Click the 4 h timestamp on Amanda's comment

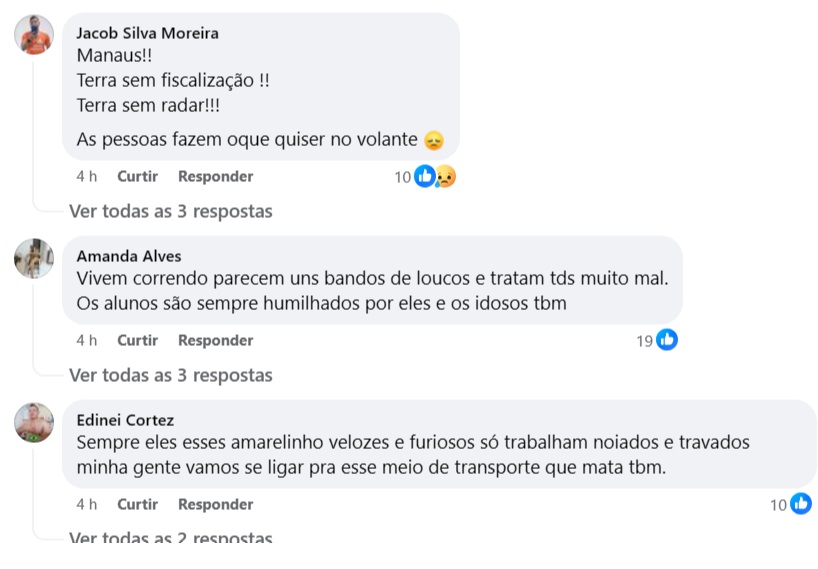click(x=87, y=341)
